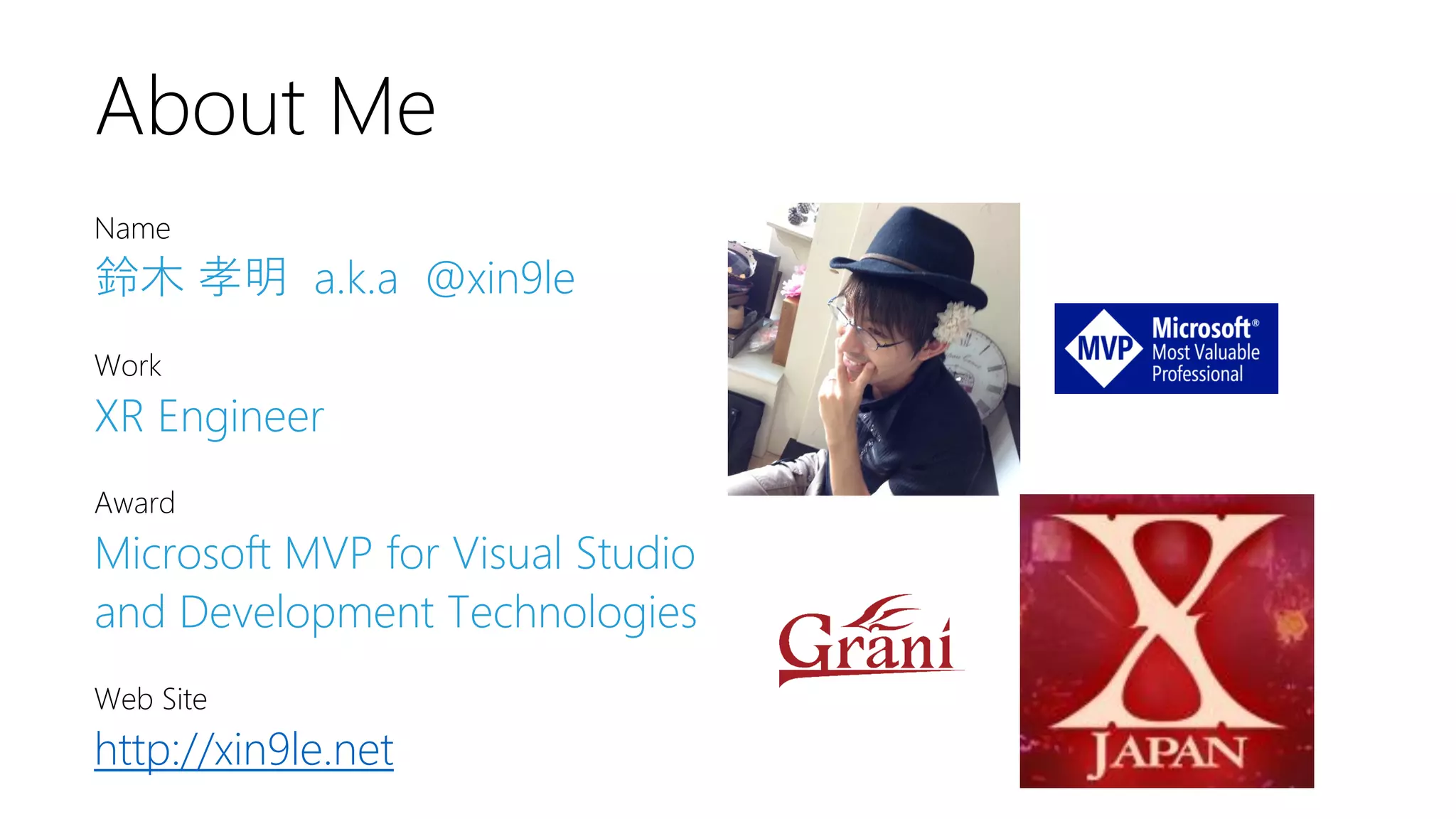The image size is (1456, 819).
Task: Click the JAPAN lettering on red image
Action: 1167,753
